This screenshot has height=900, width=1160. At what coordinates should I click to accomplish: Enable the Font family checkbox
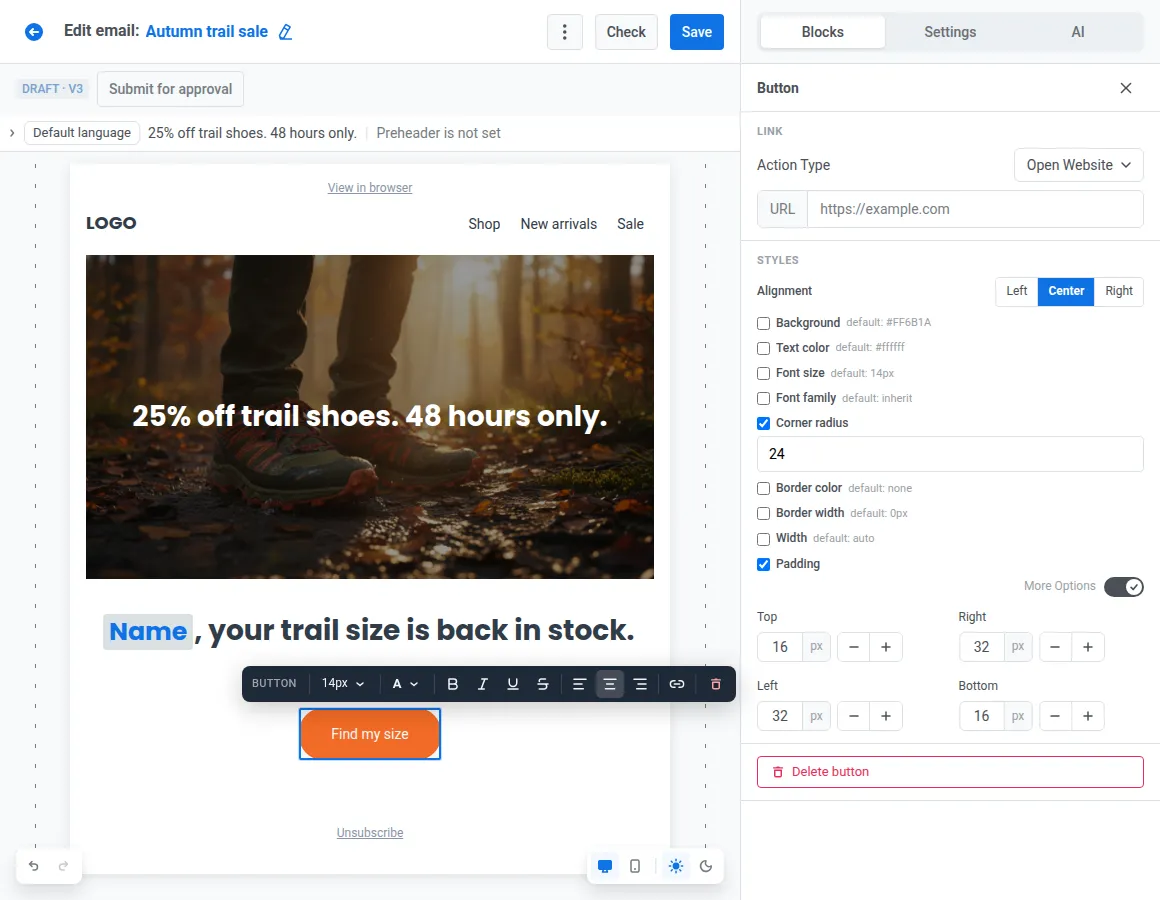[763, 399]
